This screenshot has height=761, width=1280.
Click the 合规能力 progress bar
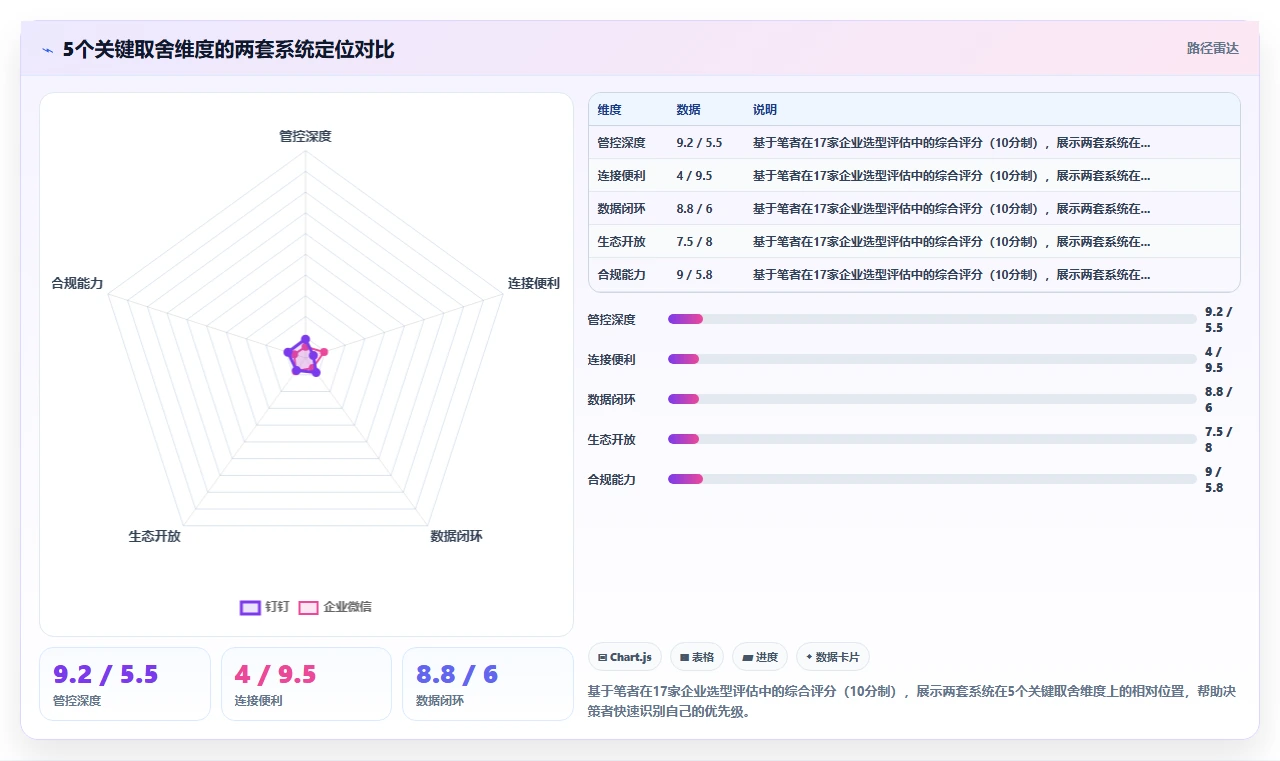tap(932, 479)
